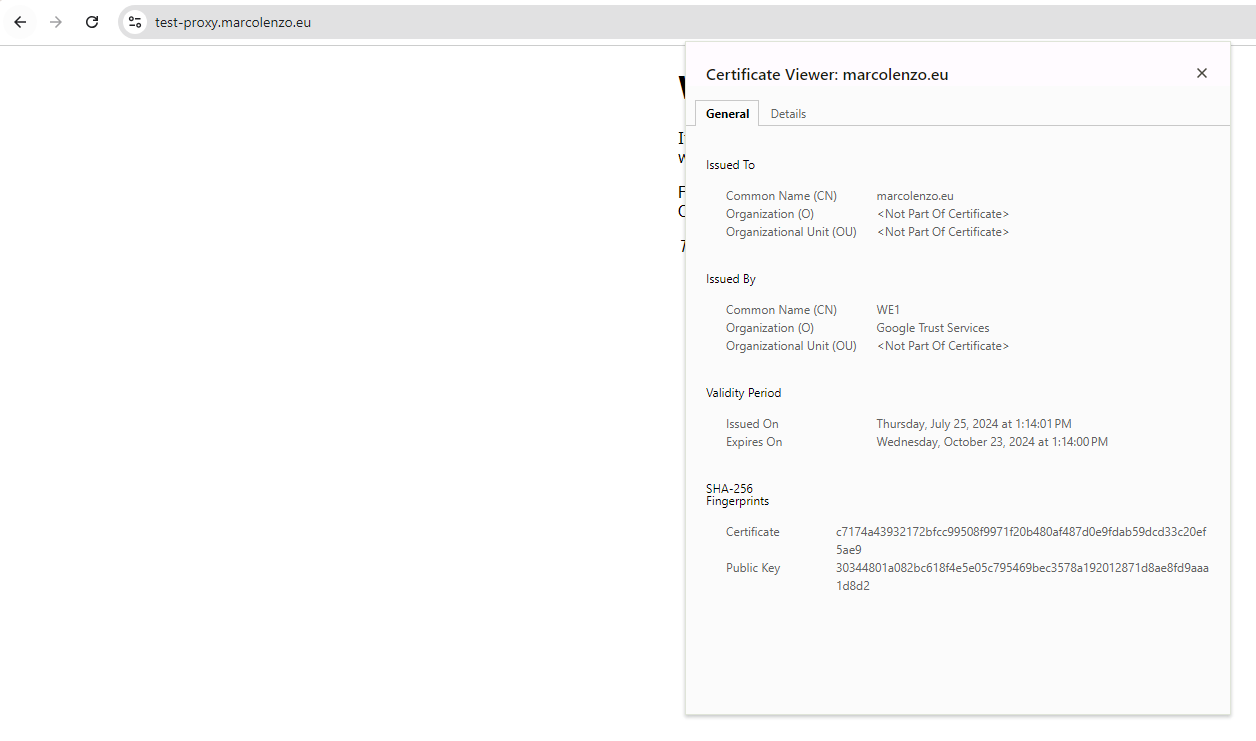Click the Expires On date text

(991, 441)
